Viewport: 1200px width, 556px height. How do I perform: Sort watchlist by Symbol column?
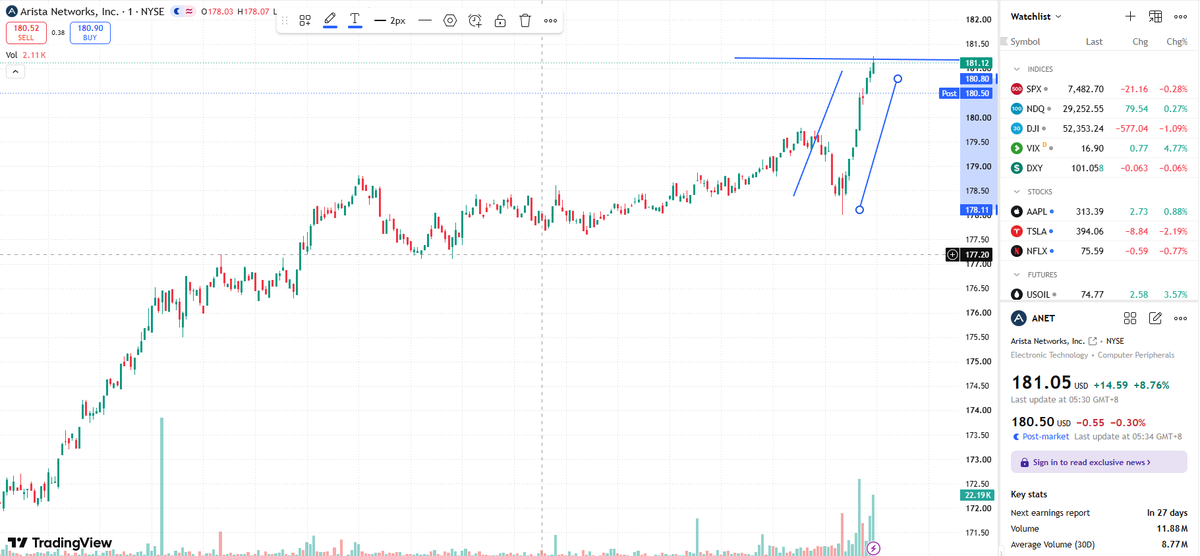point(1025,42)
